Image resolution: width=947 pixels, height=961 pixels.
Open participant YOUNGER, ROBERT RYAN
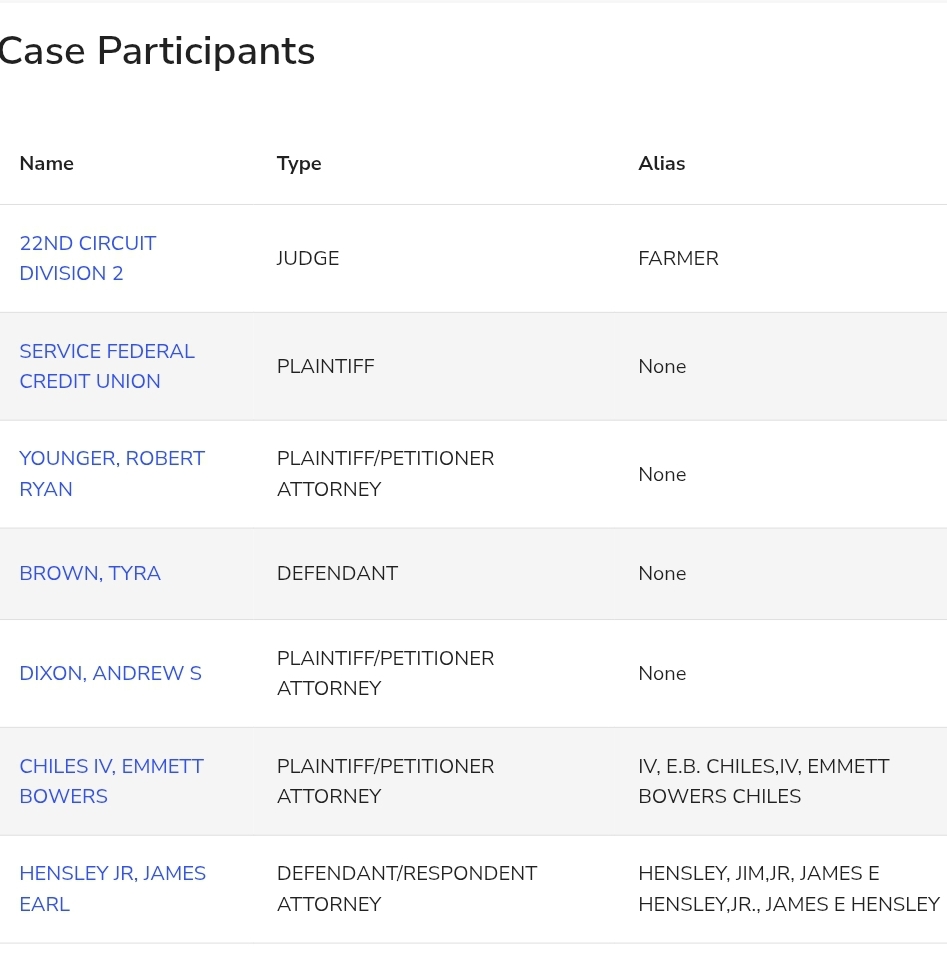click(x=112, y=473)
